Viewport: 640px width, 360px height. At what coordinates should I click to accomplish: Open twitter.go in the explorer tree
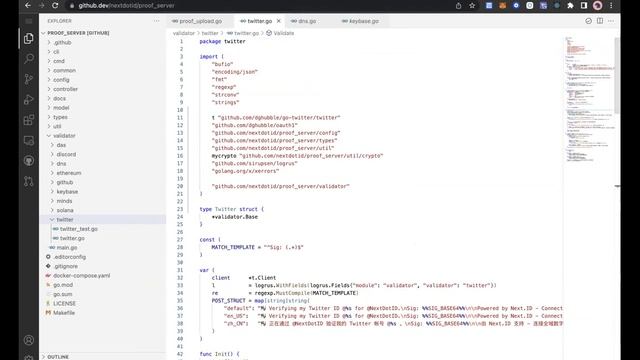coord(72,238)
